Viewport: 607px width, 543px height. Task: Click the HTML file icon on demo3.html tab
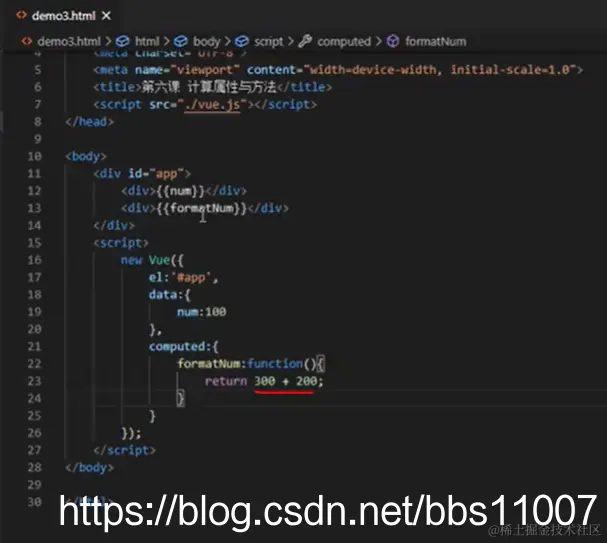pos(21,15)
